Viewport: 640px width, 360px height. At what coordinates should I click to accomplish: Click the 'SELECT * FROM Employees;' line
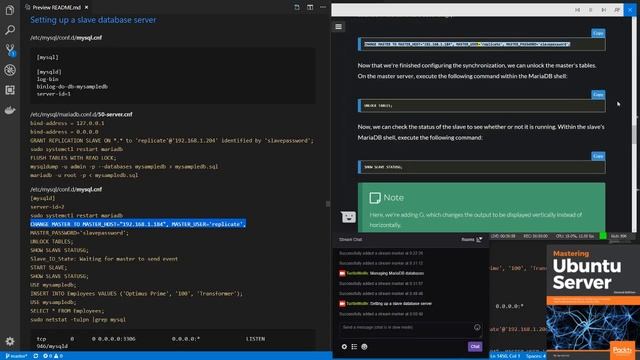click(67, 311)
